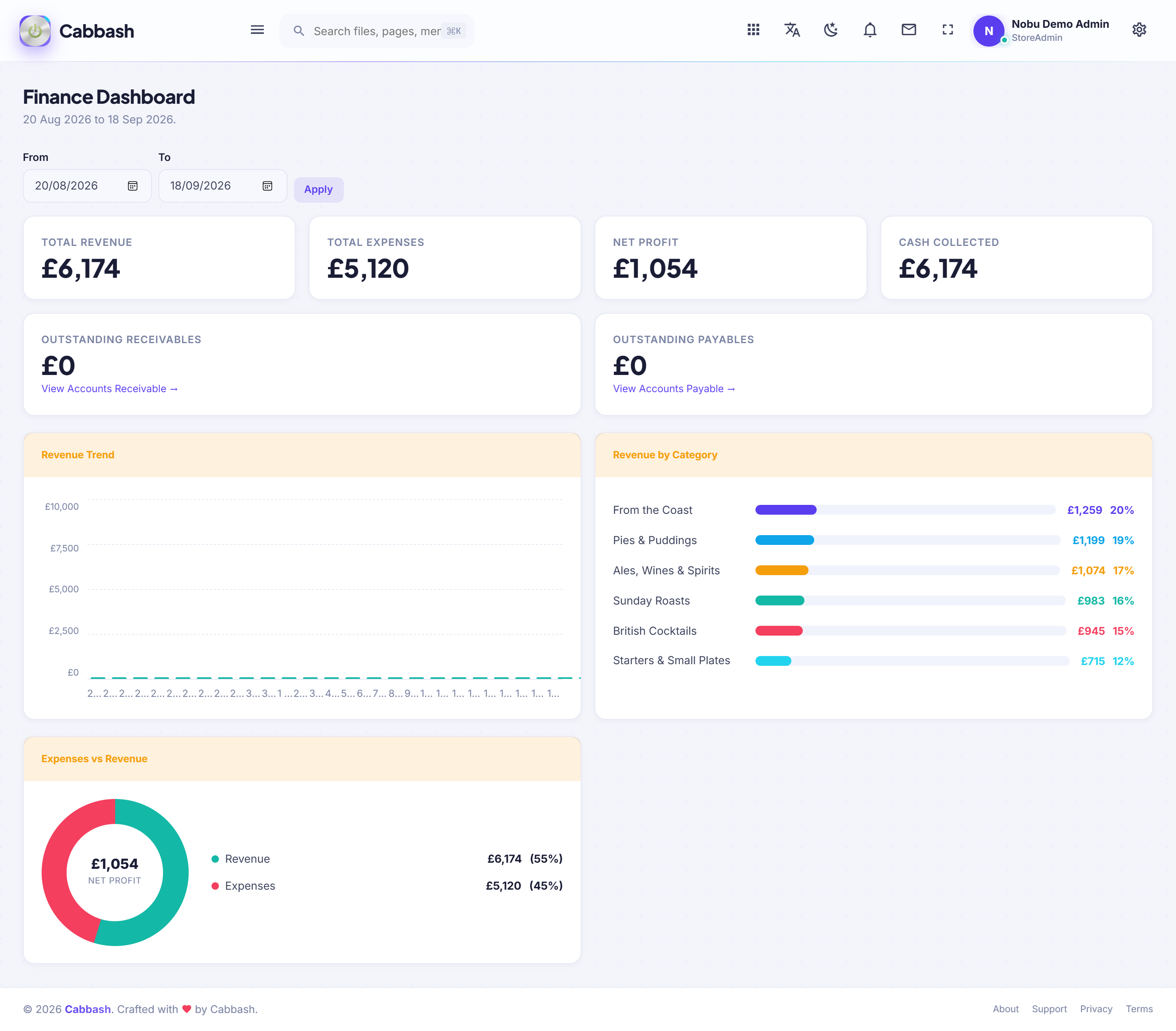Toggle dark mode moon icon
This screenshot has width=1176, height=1031.
831,30
